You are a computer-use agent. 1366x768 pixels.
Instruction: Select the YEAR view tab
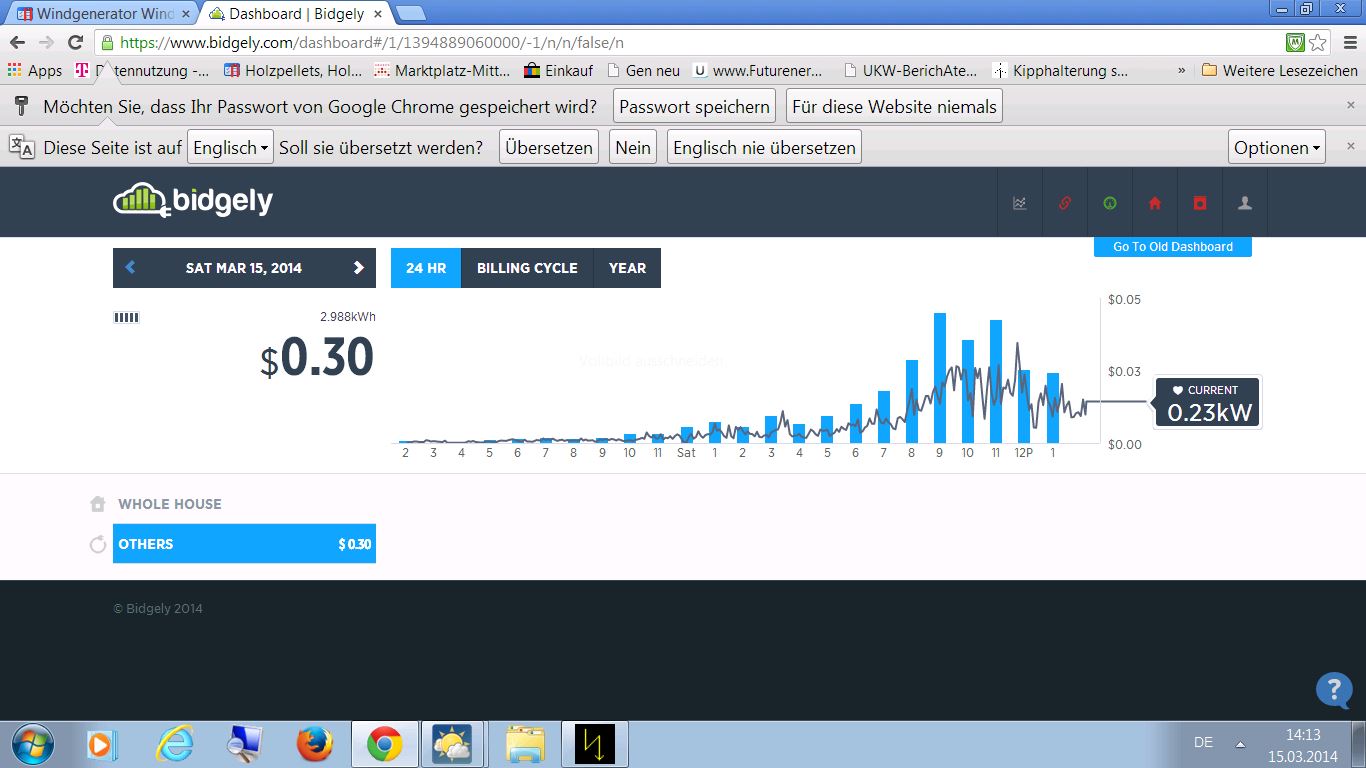pyautogui.click(x=627, y=268)
